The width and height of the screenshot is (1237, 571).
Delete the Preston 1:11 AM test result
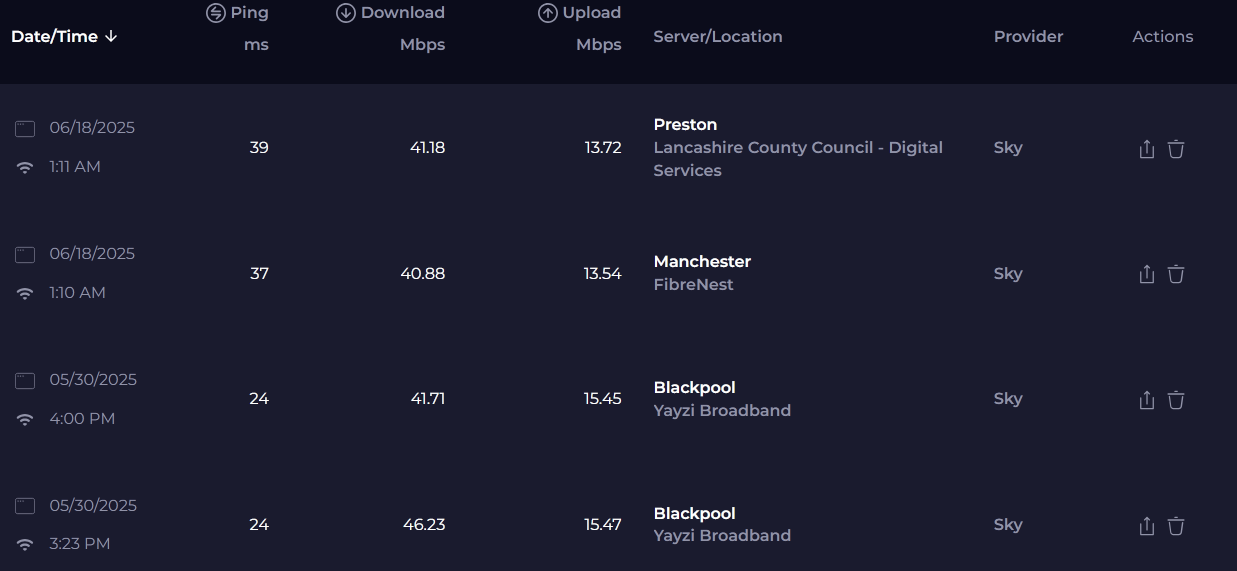pos(1176,149)
